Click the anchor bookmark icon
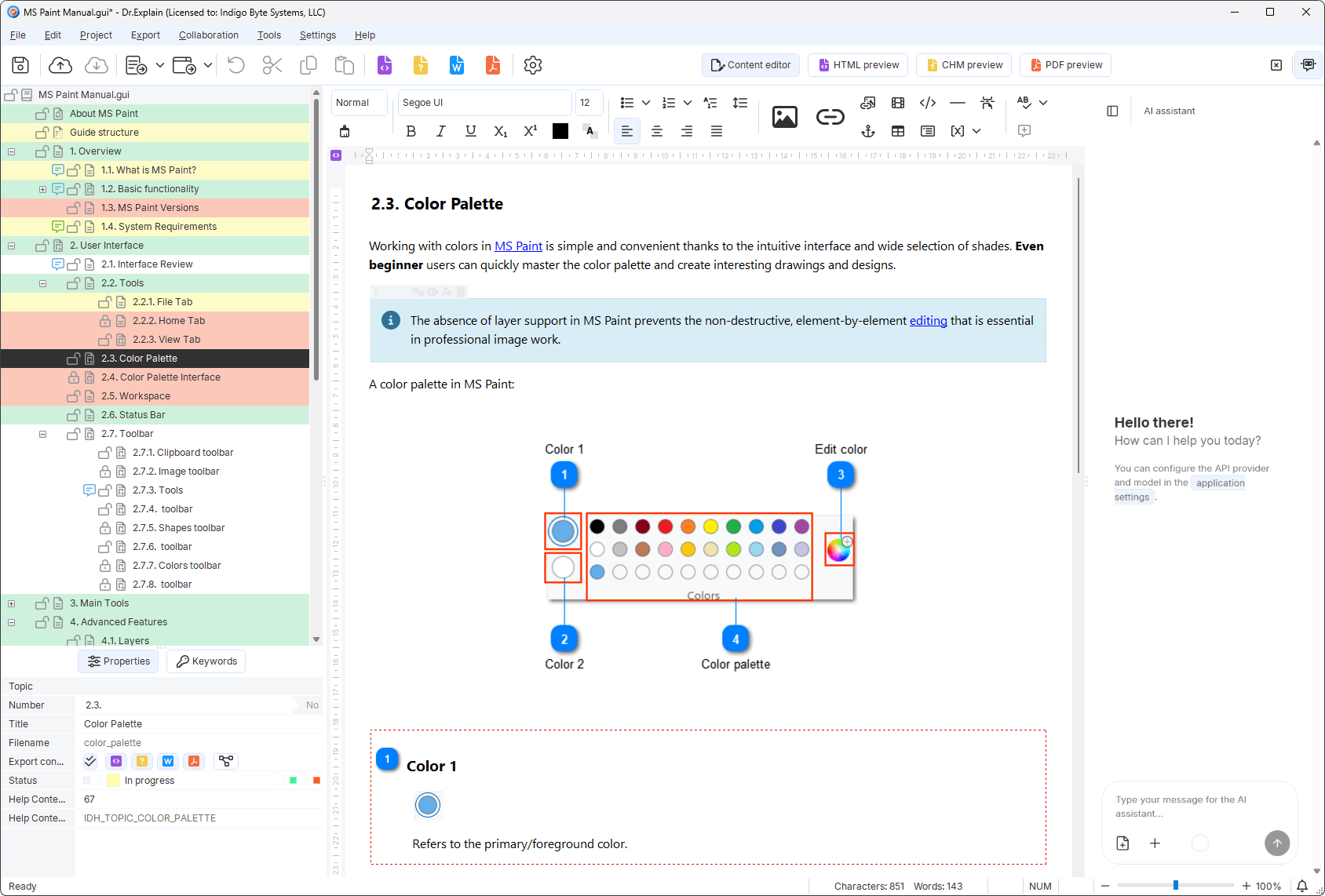Image resolution: width=1325 pixels, height=896 pixels. pos(868,131)
